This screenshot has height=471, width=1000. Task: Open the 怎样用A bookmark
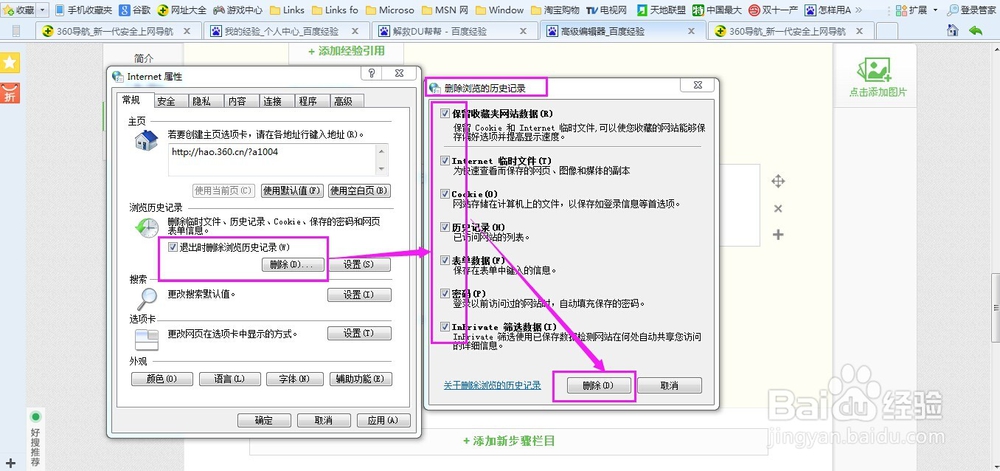click(828, 10)
